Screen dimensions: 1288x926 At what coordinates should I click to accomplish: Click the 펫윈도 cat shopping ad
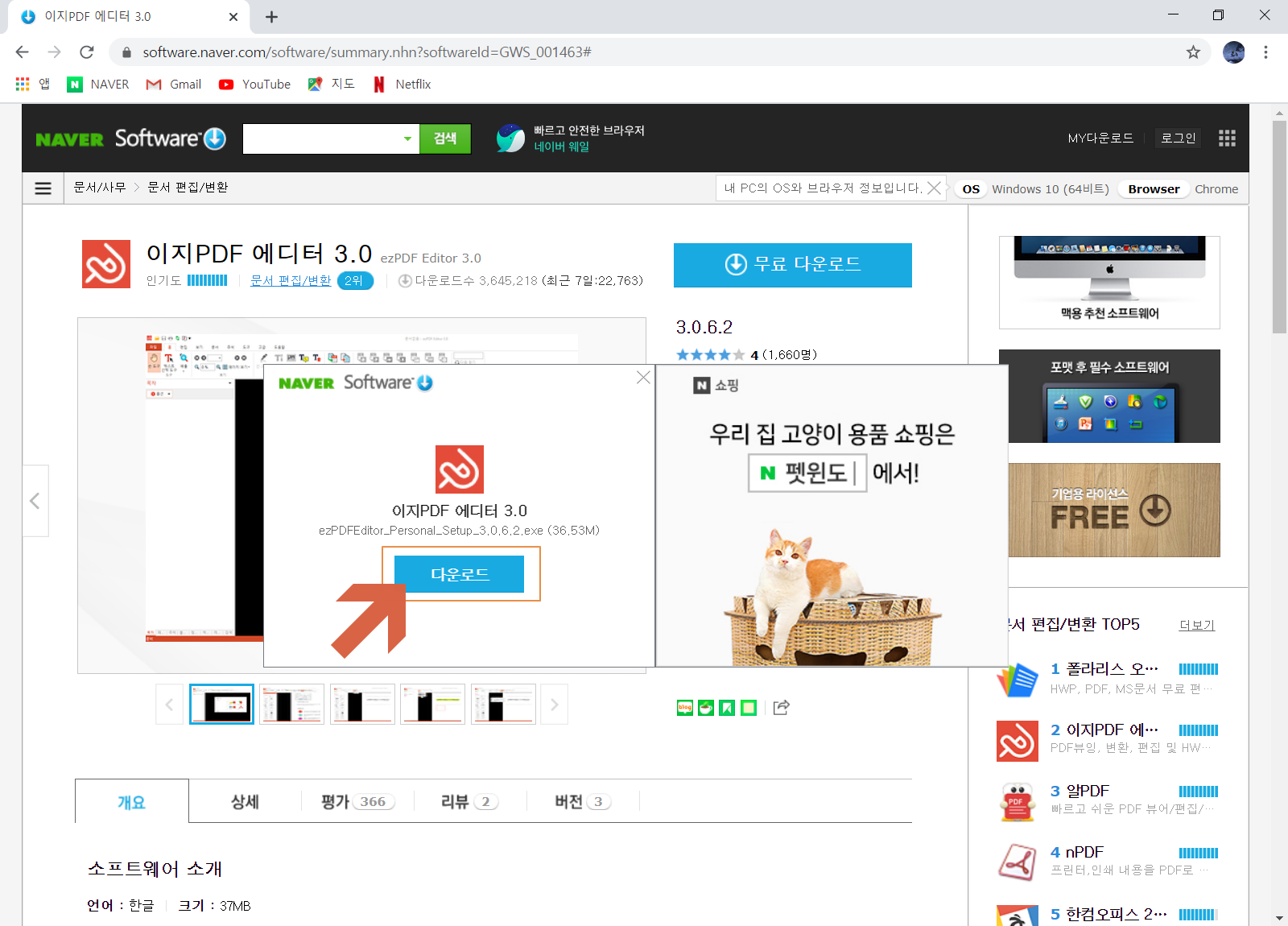(x=832, y=515)
